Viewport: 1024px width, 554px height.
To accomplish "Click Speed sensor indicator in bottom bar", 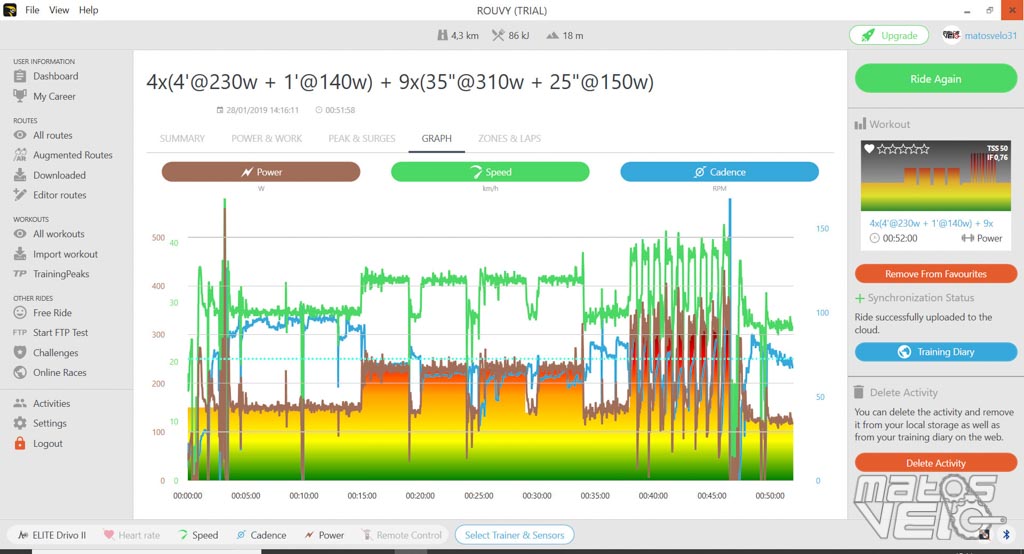I will [198, 535].
